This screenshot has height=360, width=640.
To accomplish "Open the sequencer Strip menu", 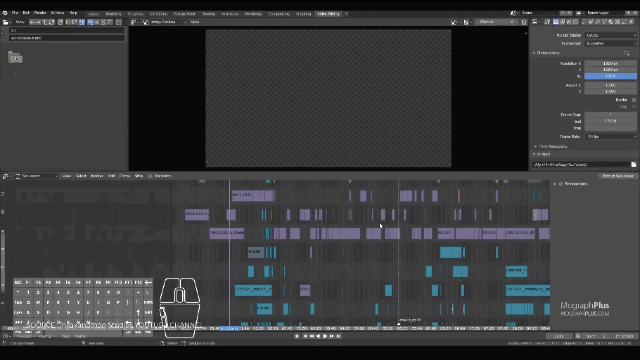I will tap(139, 176).
